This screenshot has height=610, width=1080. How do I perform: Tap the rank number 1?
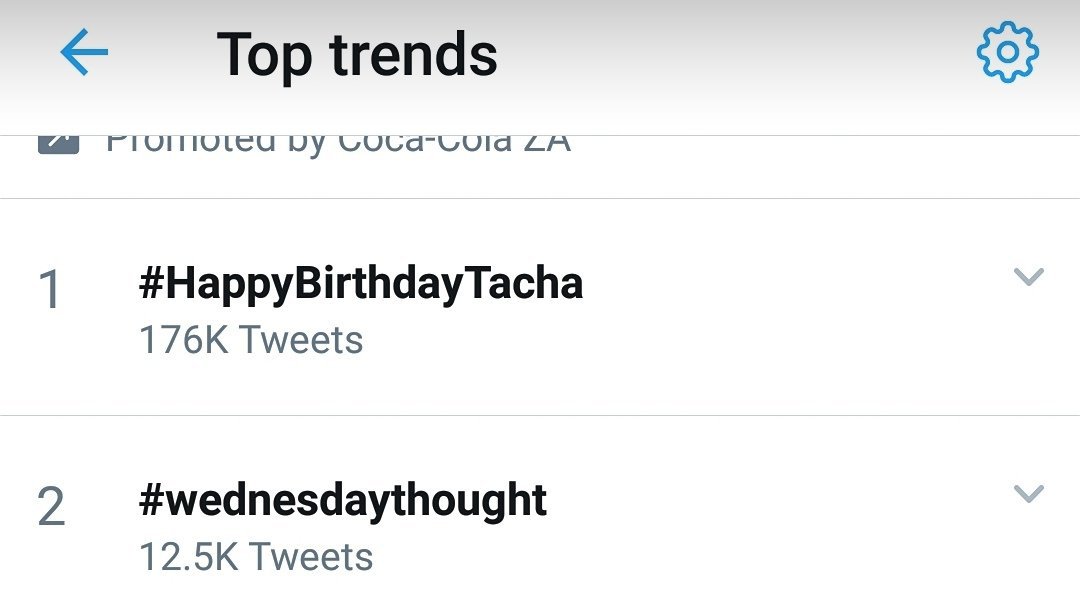pyautogui.click(x=50, y=291)
